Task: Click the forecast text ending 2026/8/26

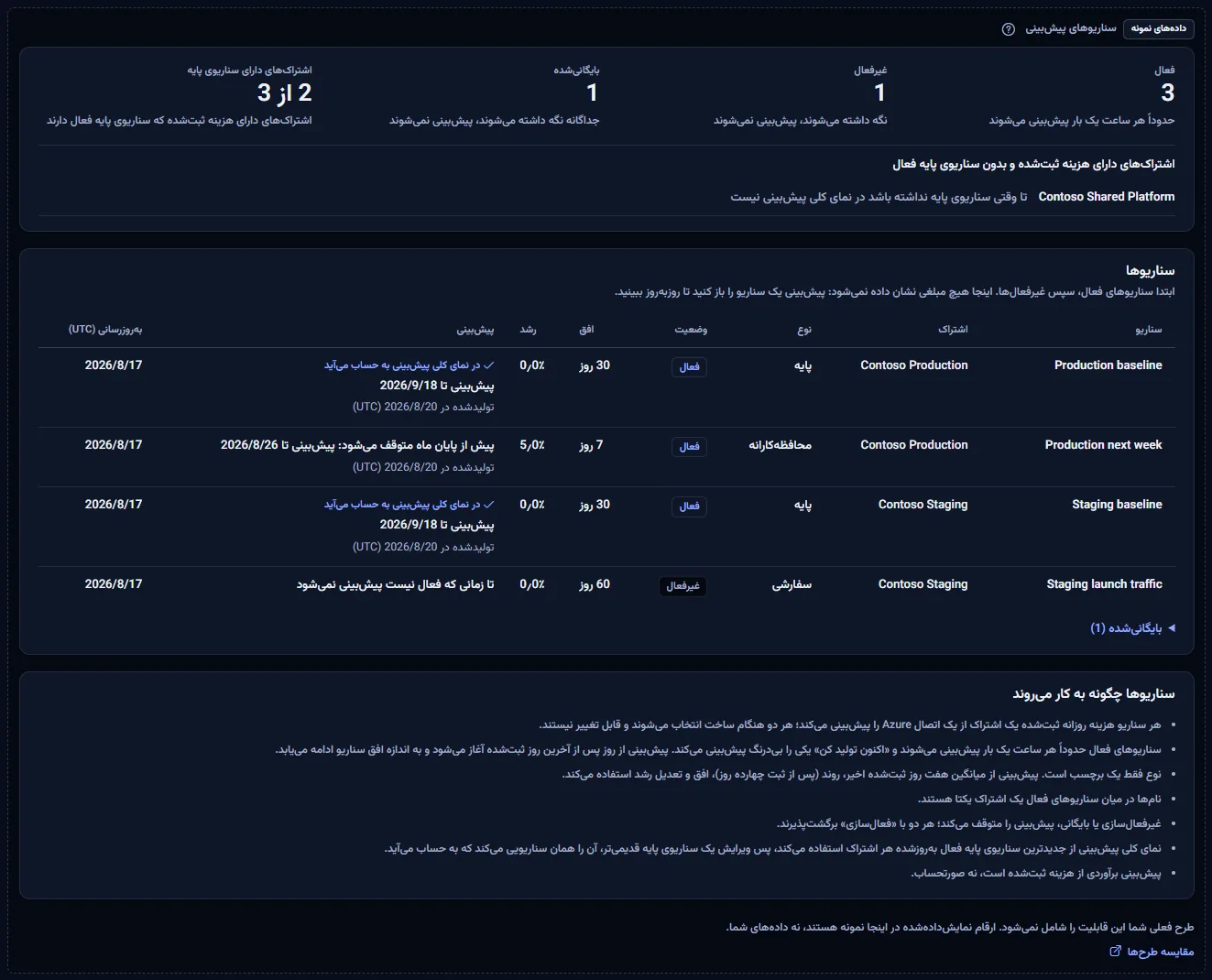Action: pos(357,445)
